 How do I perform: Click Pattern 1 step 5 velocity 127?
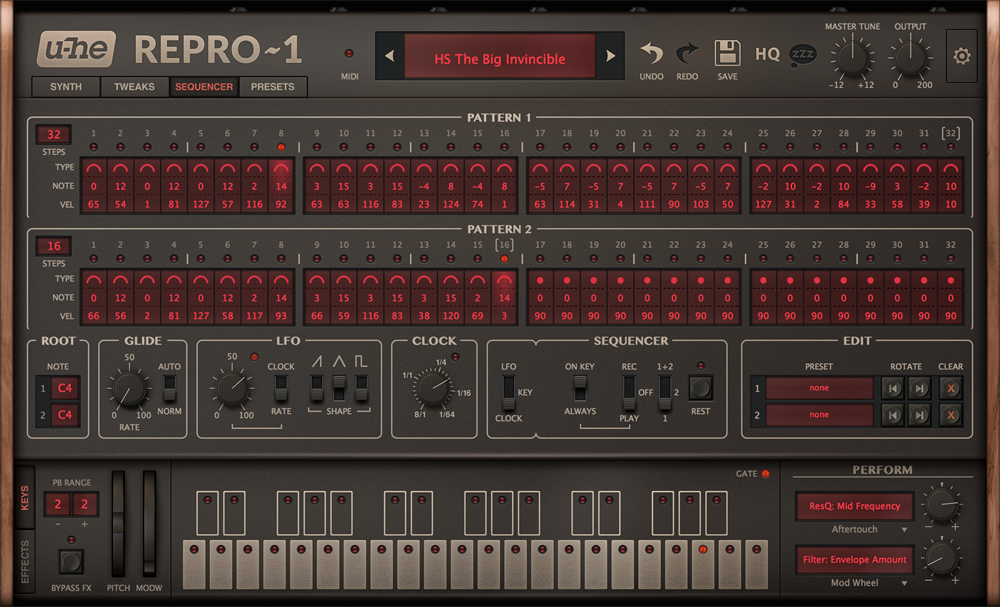point(201,205)
